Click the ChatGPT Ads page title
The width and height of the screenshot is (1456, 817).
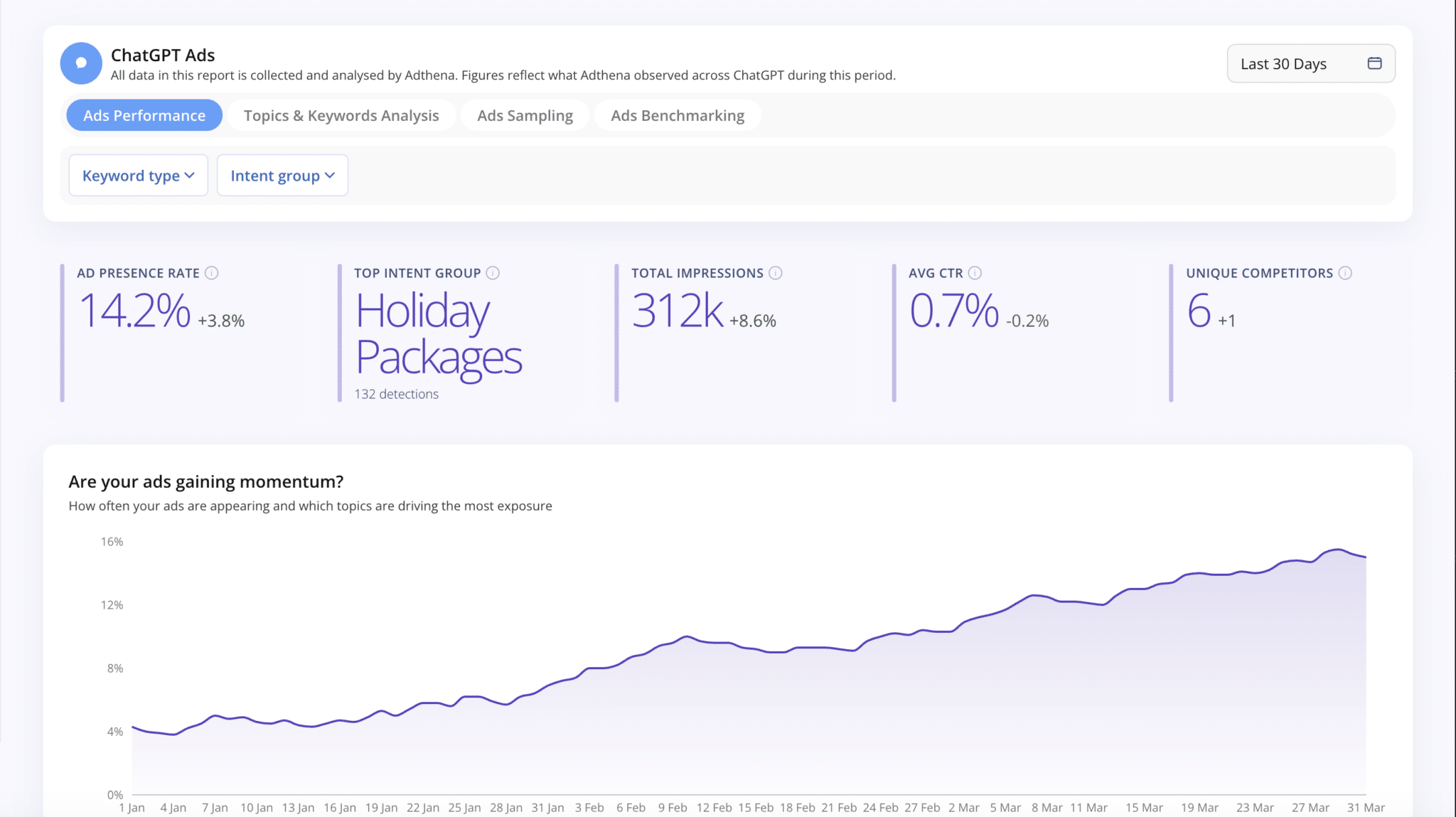[163, 55]
